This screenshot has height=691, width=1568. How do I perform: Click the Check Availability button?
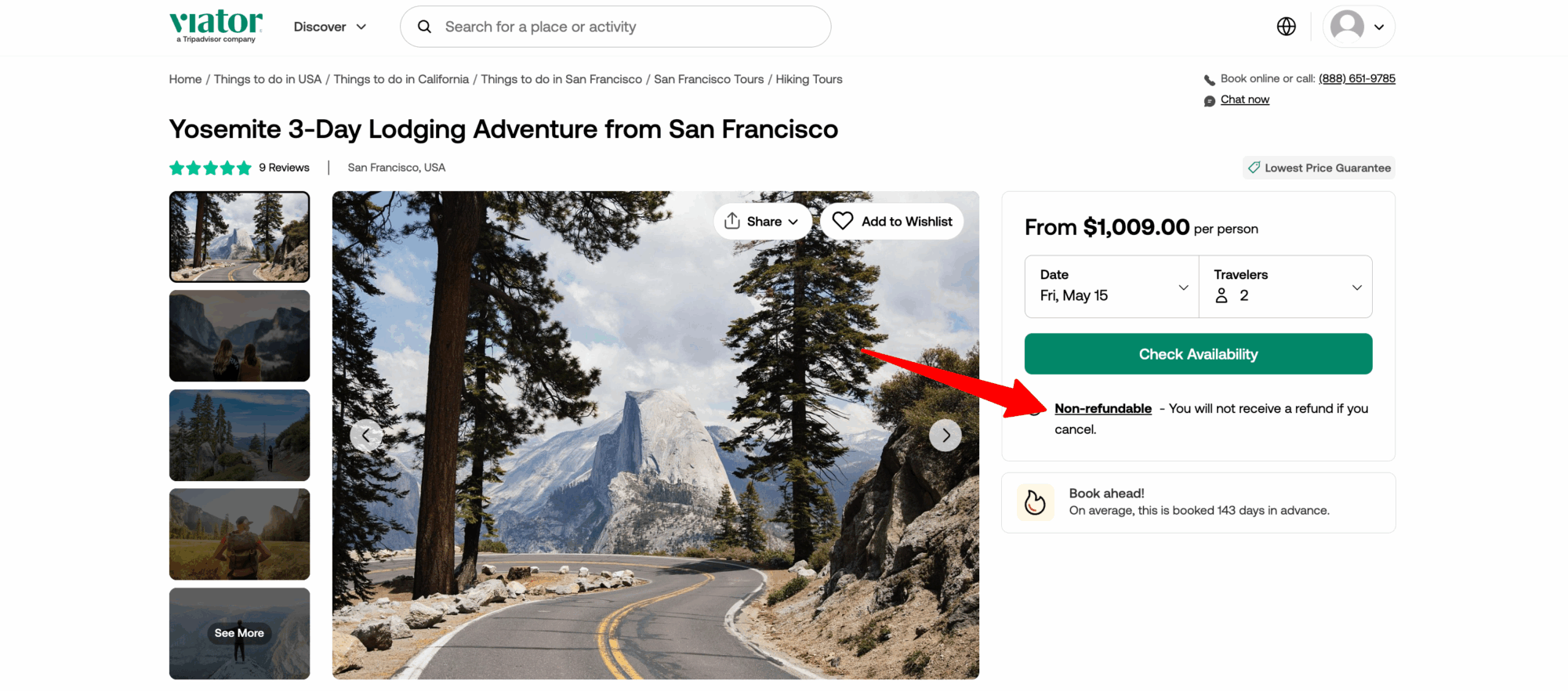(1198, 354)
